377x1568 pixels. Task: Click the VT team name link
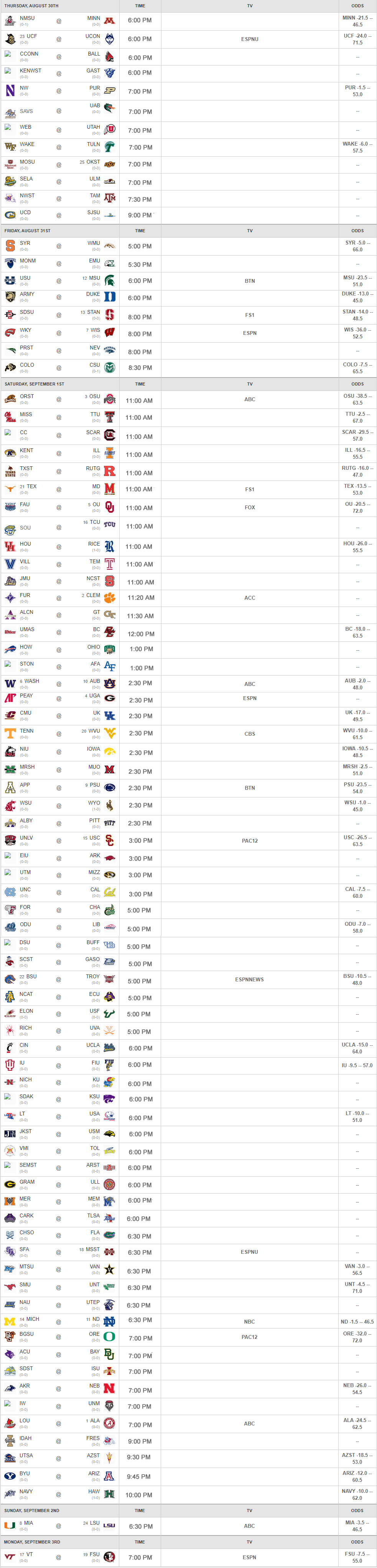(29, 1555)
